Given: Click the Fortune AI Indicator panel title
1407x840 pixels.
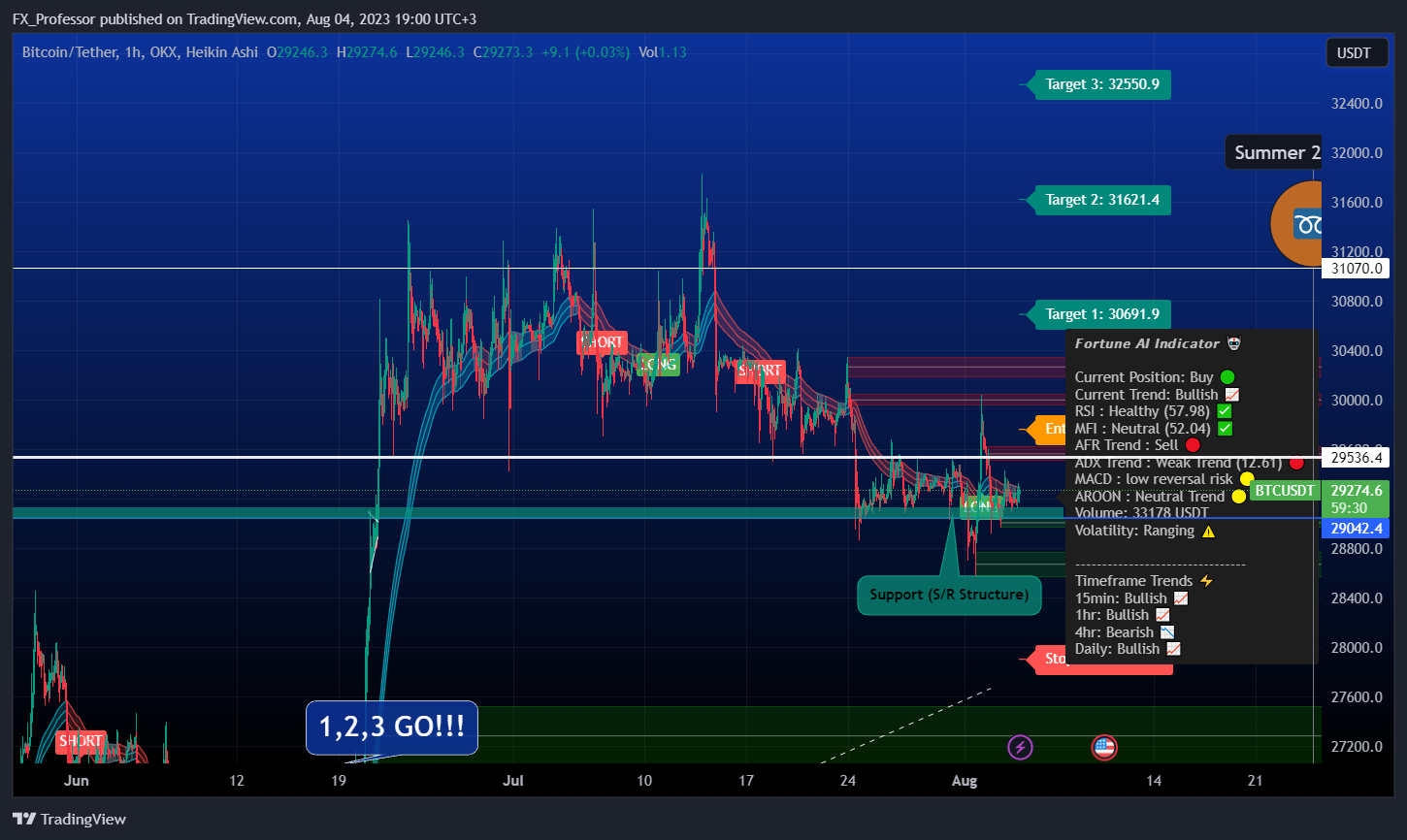Looking at the screenshot, I should 1147,343.
